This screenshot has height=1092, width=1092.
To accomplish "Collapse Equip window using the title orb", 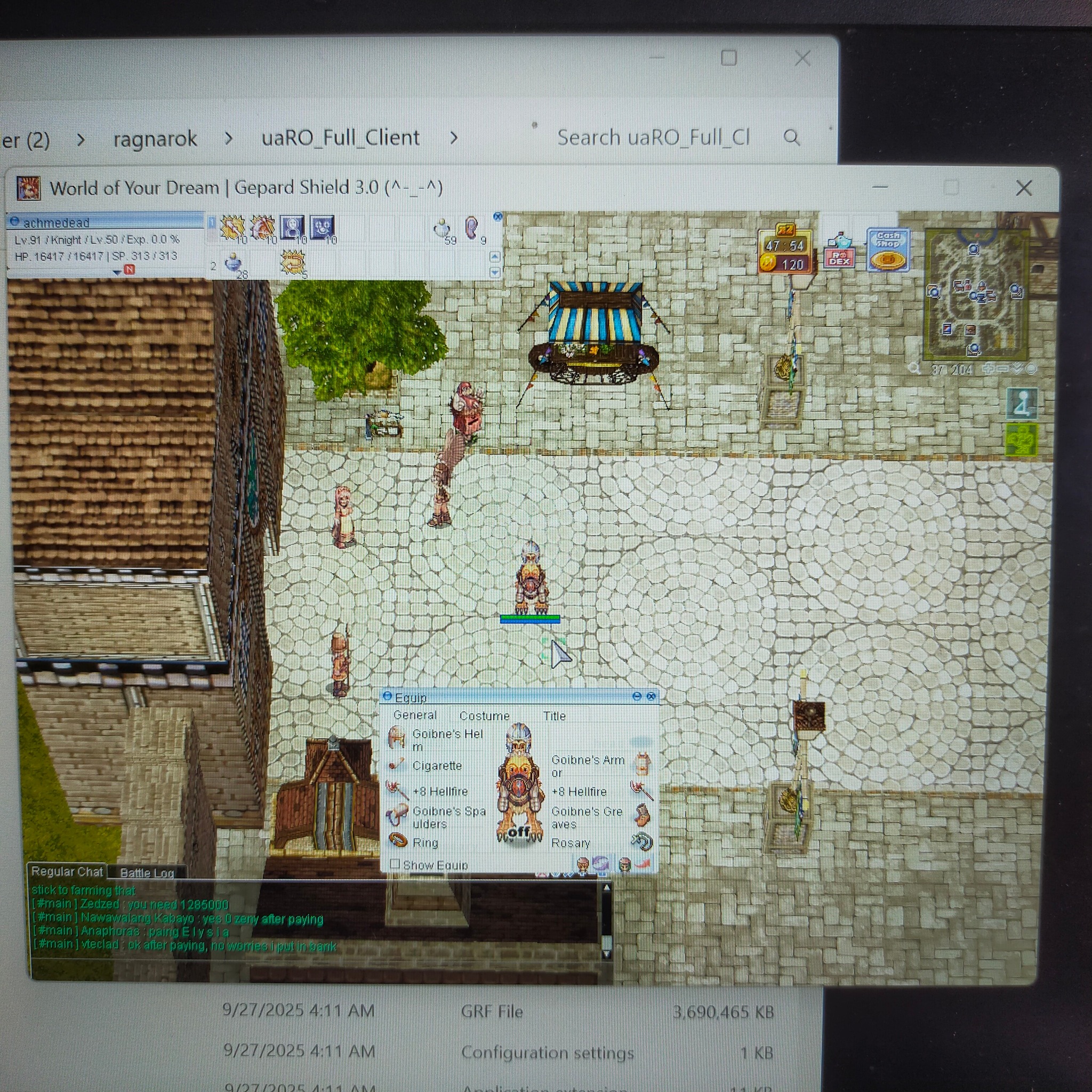I will [387, 696].
